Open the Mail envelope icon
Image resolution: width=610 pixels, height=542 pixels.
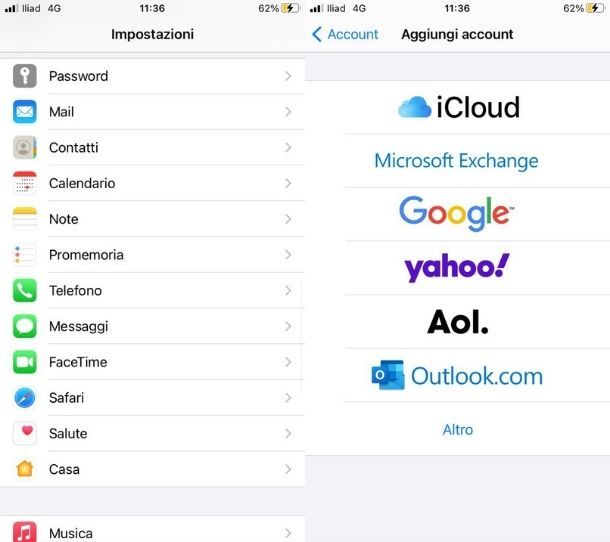coord(25,112)
